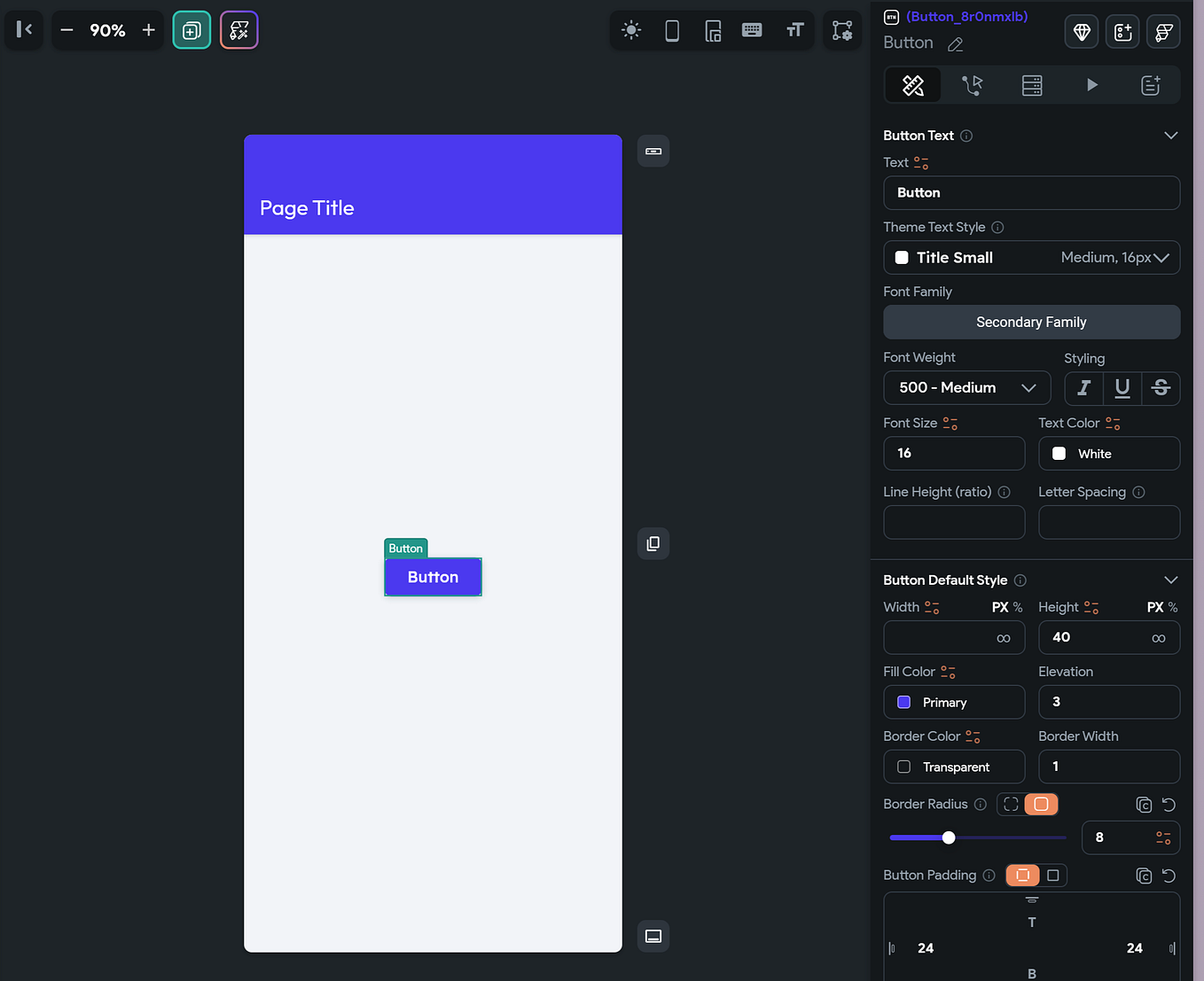
Task: Open the Backend database tab for the Button
Action: (1031, 85)
